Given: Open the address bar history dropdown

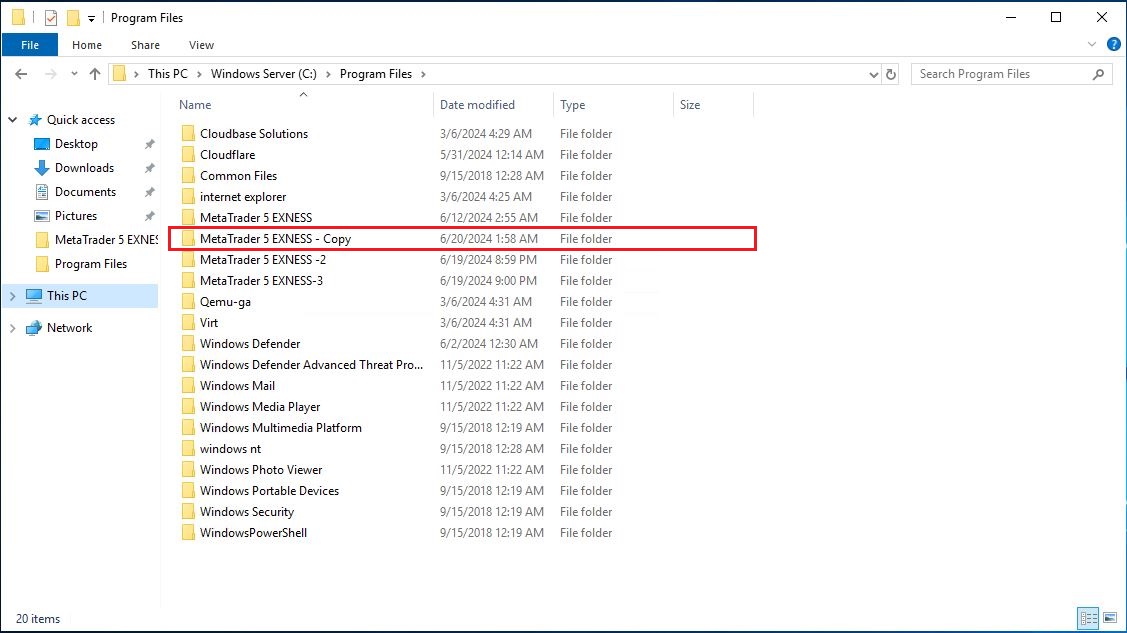Looking at the screenshot, I should coord(873,74).
